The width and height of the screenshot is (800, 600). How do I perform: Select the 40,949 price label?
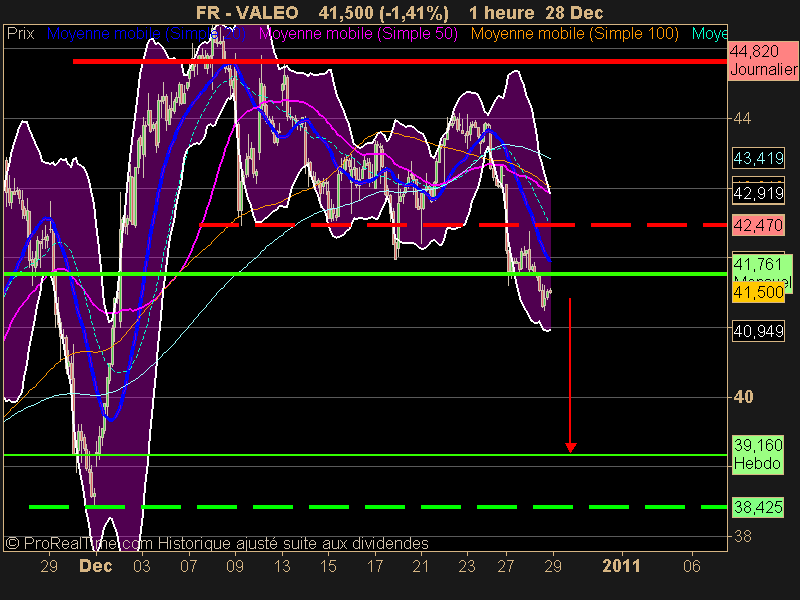[758, 332]
